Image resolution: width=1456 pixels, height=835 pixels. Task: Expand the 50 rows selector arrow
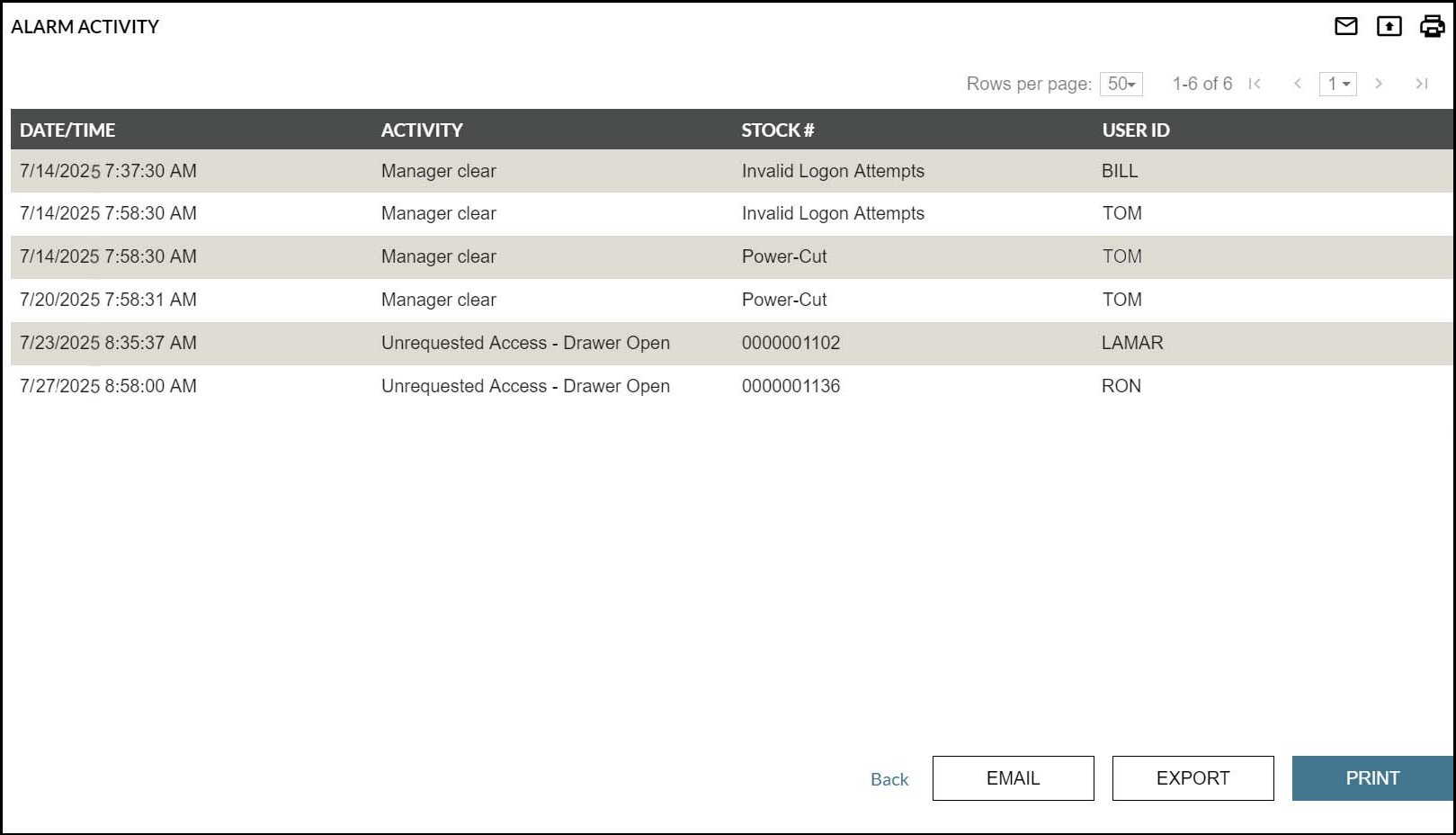(x=1131, y=84)
